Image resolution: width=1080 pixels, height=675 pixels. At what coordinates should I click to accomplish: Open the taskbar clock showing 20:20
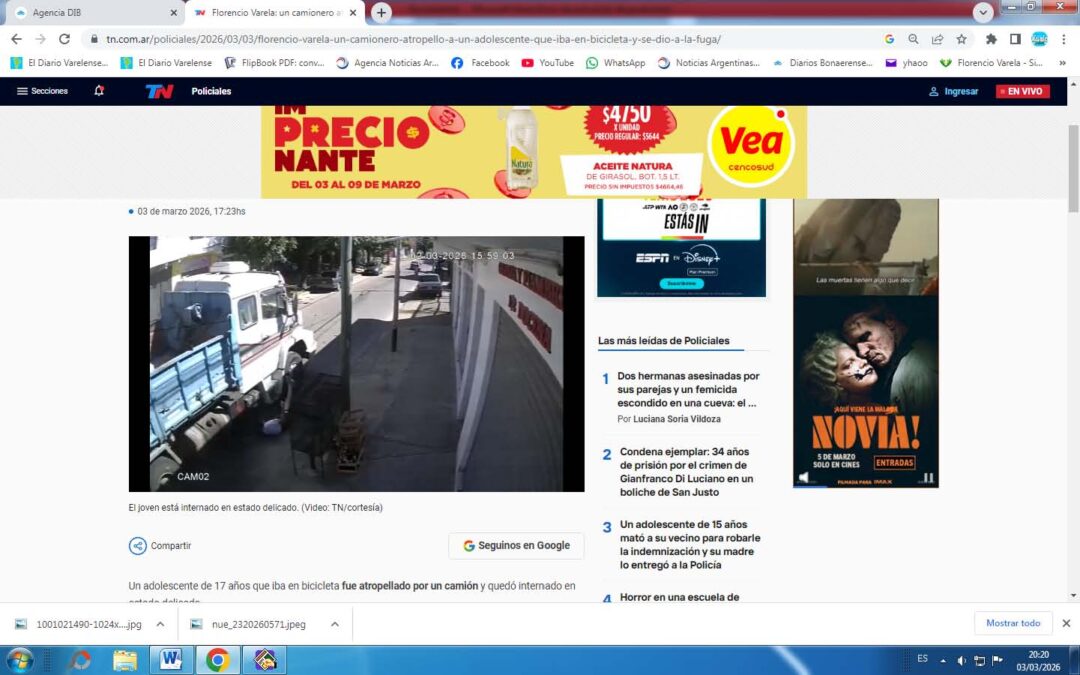(1039, 661)
